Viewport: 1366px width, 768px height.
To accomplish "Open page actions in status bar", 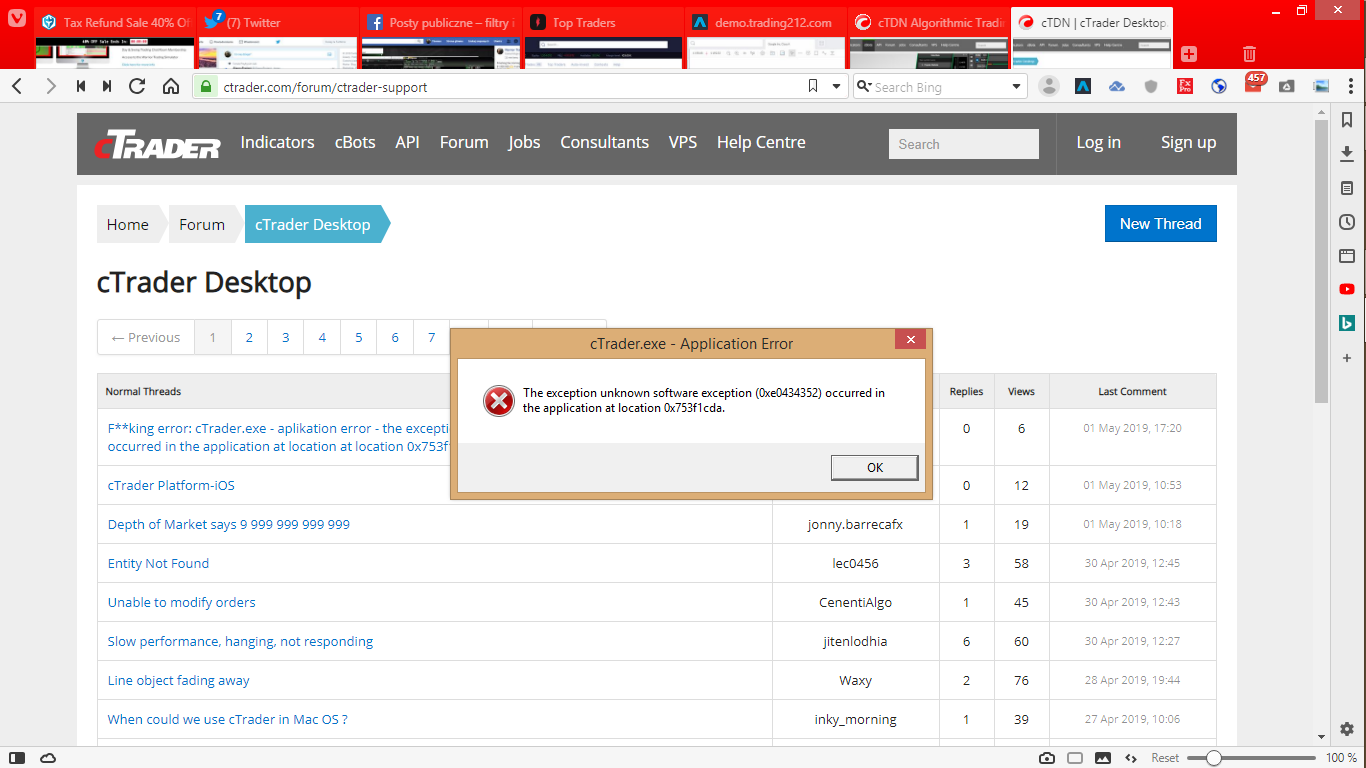I will [x=1130, y=758].
